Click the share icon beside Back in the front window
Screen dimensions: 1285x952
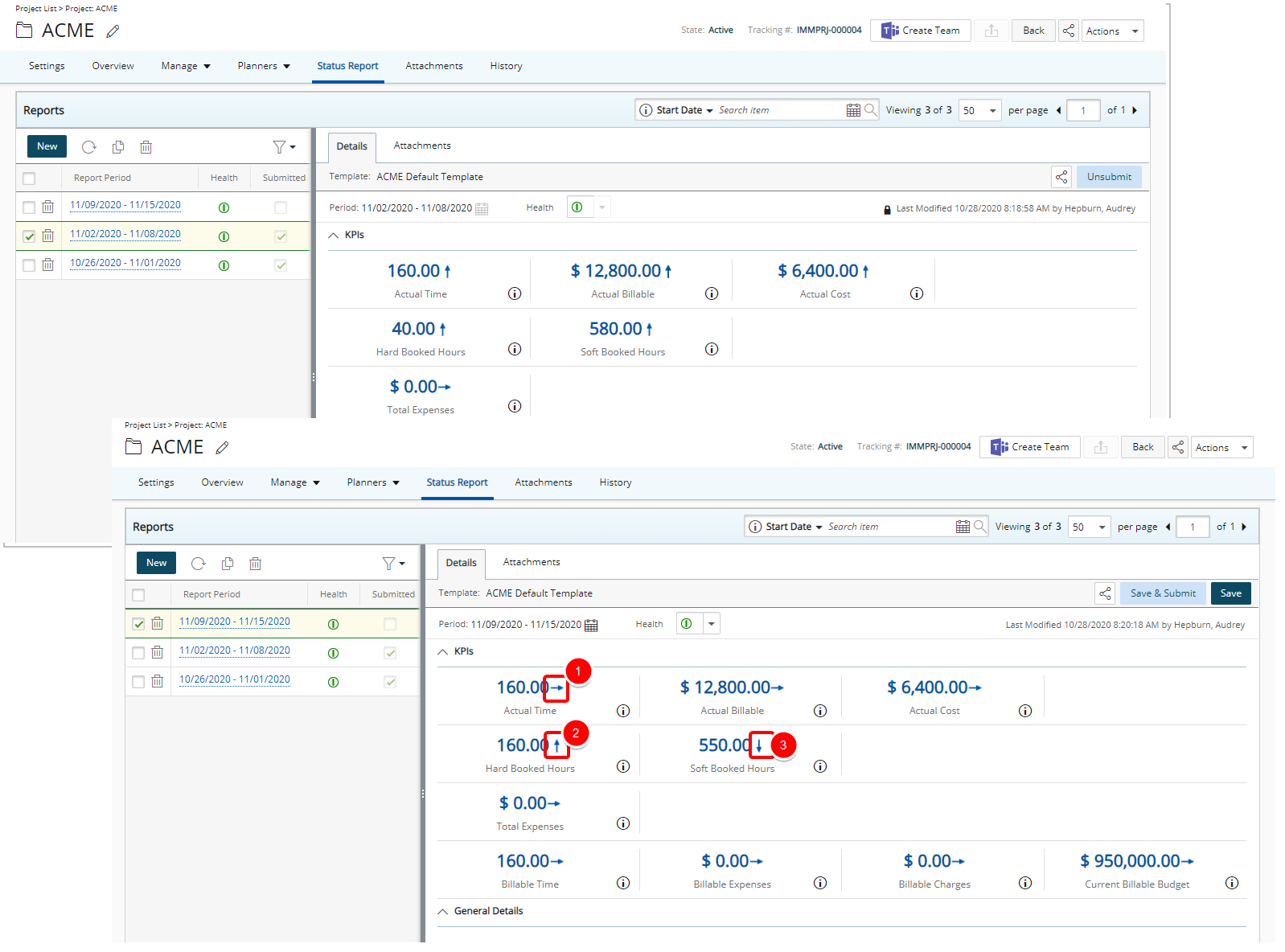(1178, 447)
